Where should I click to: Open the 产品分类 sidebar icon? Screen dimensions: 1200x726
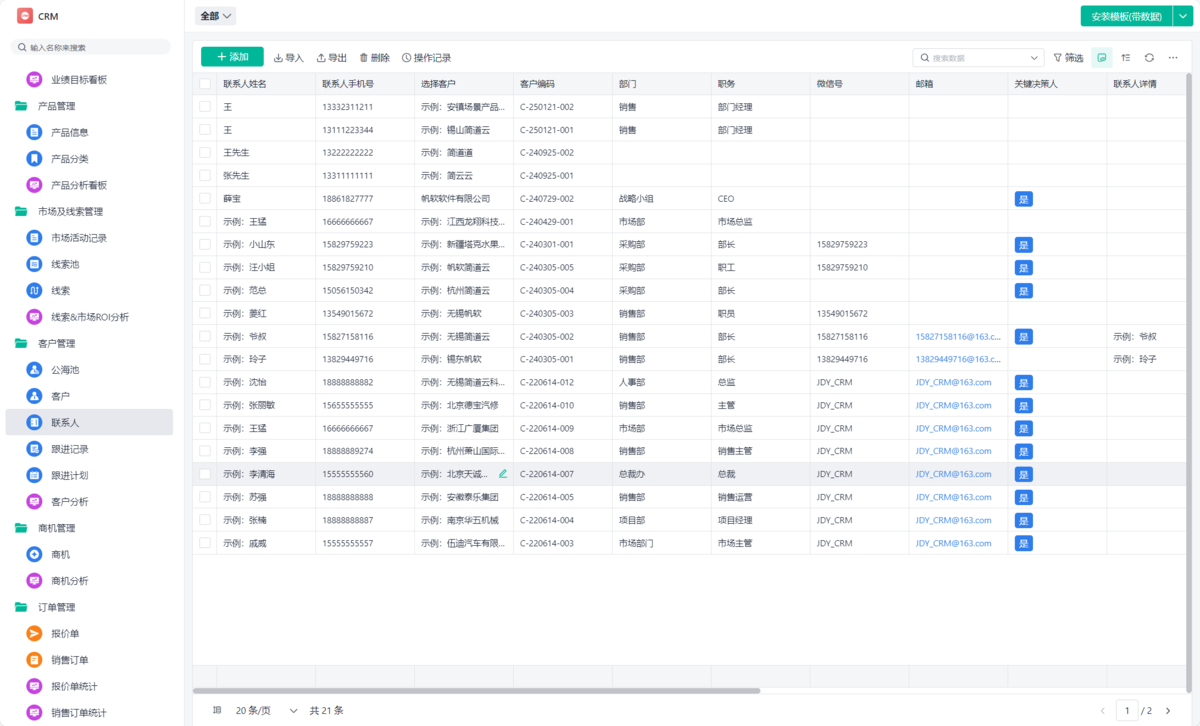[34, 158]
